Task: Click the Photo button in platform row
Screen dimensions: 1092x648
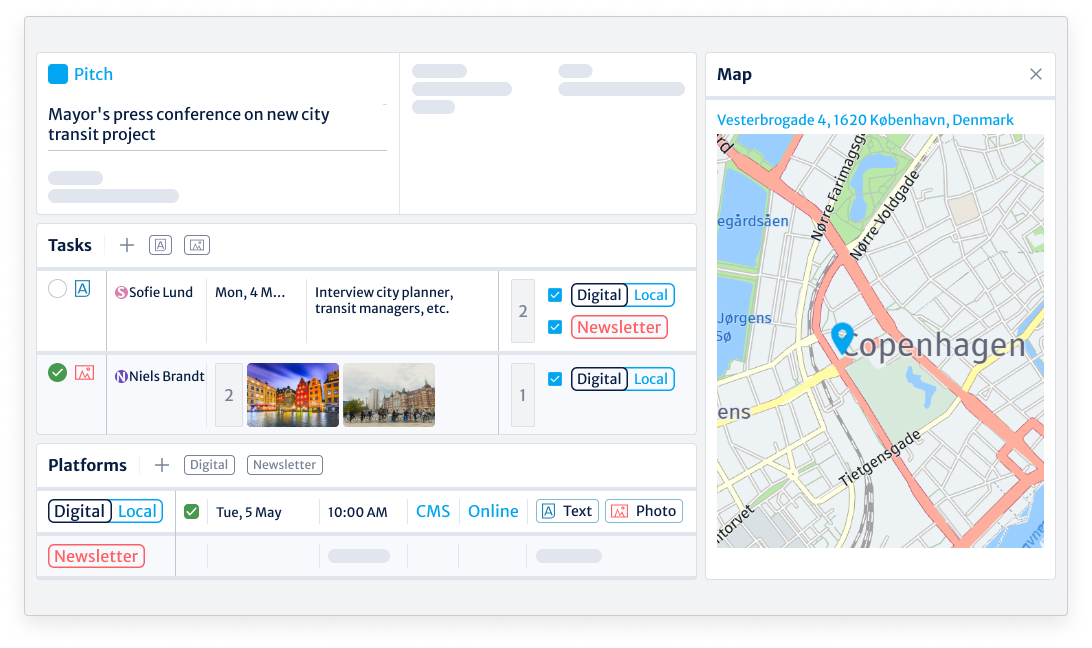Action: [644, 511]
